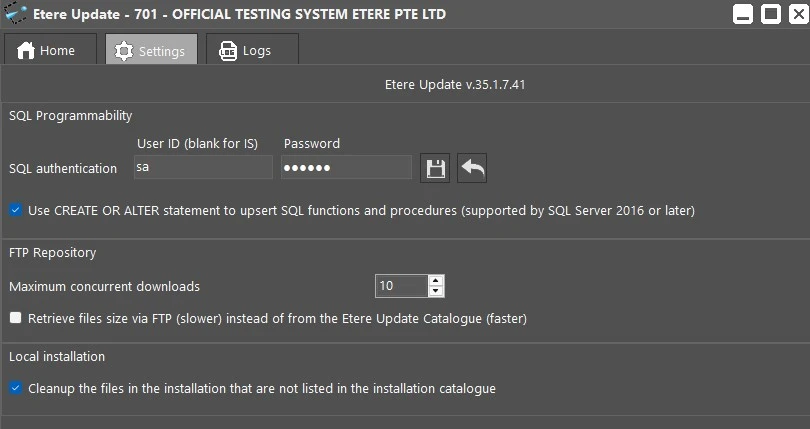This screenshot has height=429, width=810.
Task: Increase maximum concurrent downloads with up arrow
Action: [x=436, y=281]
